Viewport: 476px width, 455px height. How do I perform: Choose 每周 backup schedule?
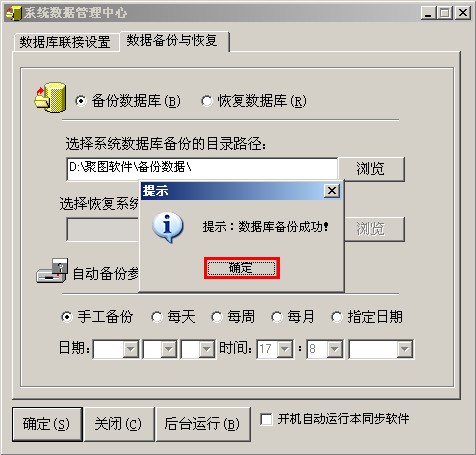pos(217,317)
